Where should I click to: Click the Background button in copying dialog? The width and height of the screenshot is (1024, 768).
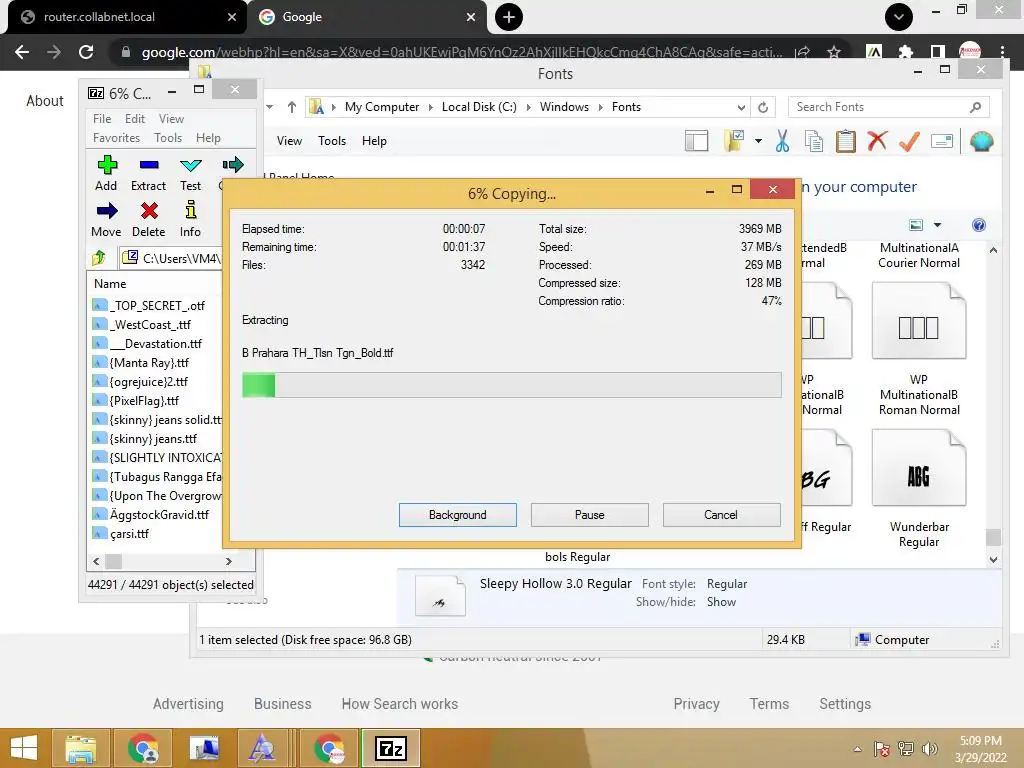point(458,515)
